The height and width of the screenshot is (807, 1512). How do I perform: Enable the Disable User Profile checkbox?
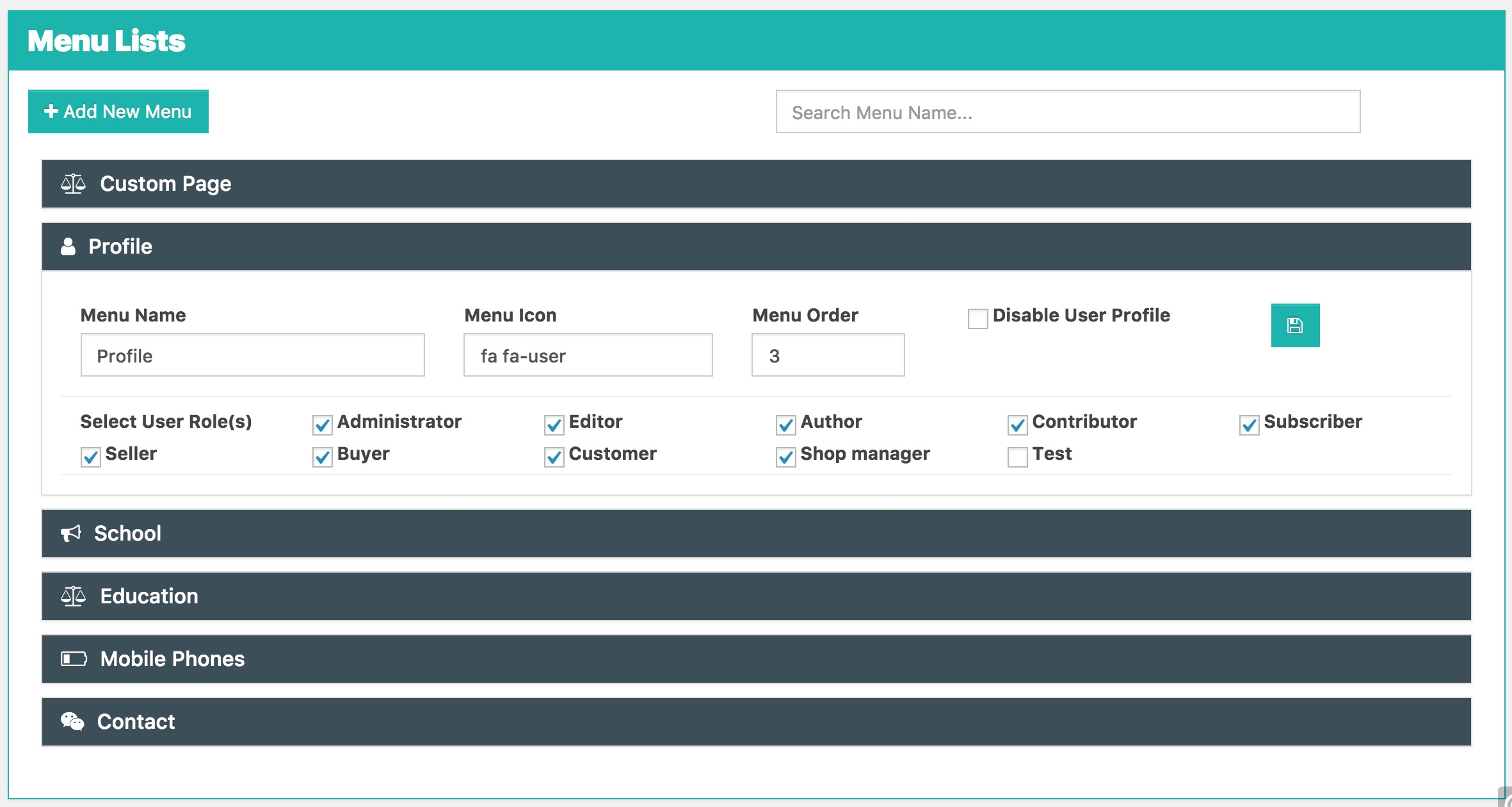[x=977, y=318]
